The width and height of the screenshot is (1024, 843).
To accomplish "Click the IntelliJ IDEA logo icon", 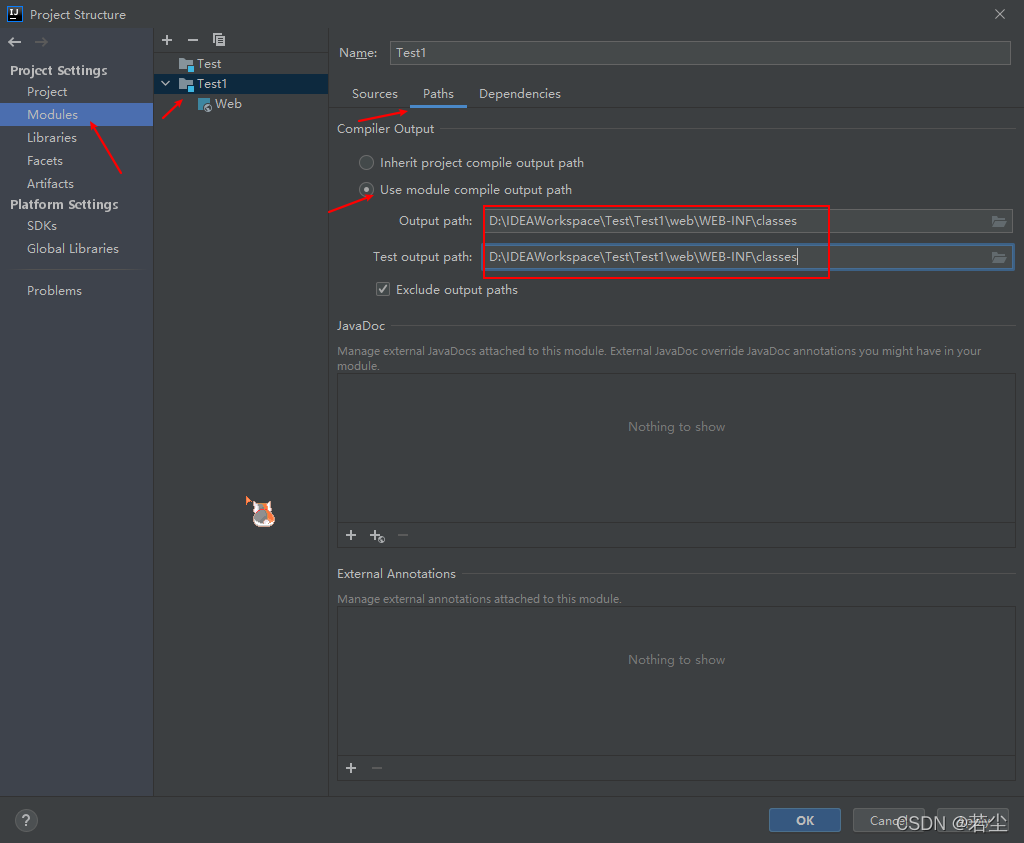I will [14, 14].
